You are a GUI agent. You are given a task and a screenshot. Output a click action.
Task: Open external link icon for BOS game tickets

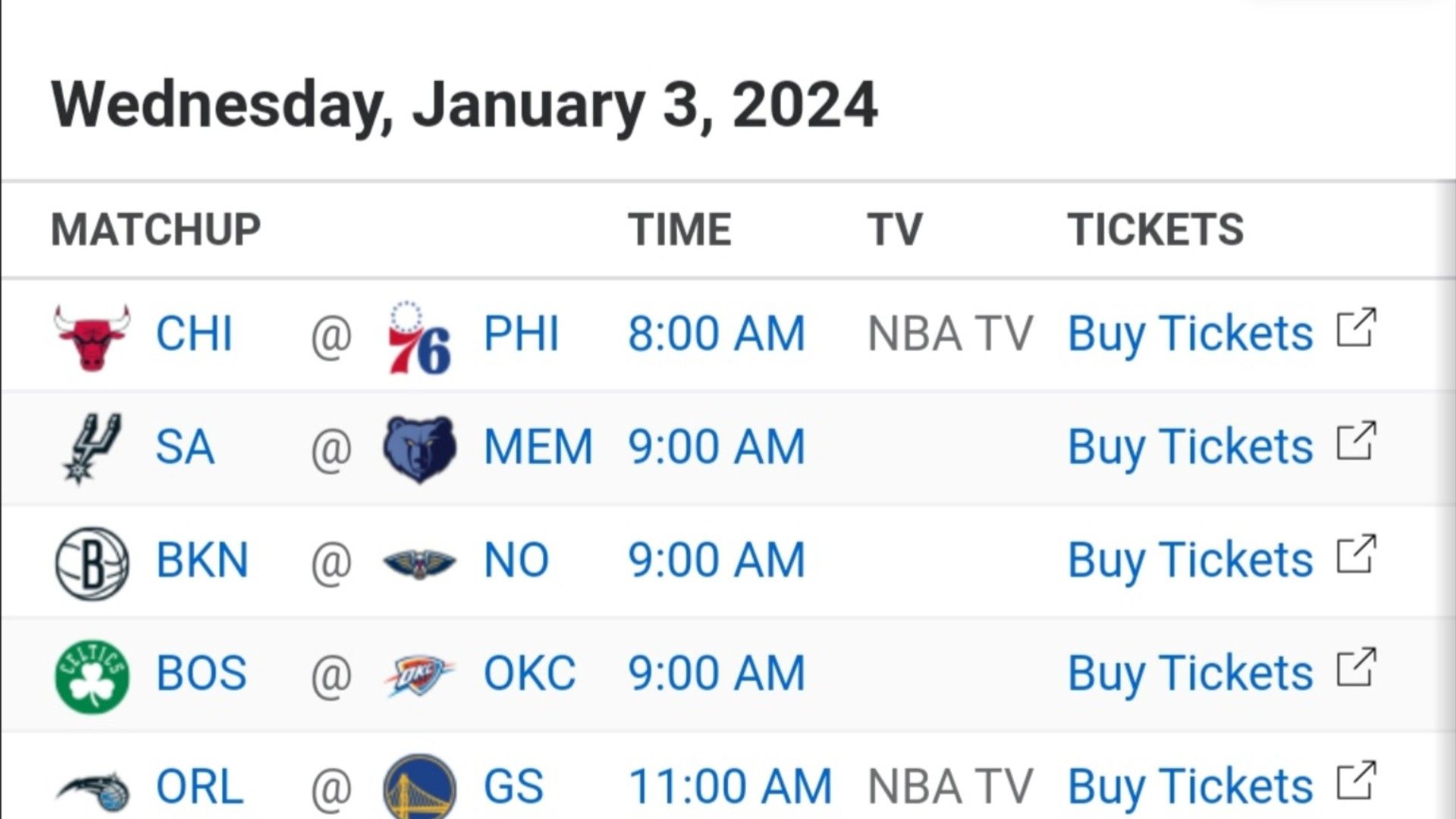pyautogui.click(x=1356, y=667)
